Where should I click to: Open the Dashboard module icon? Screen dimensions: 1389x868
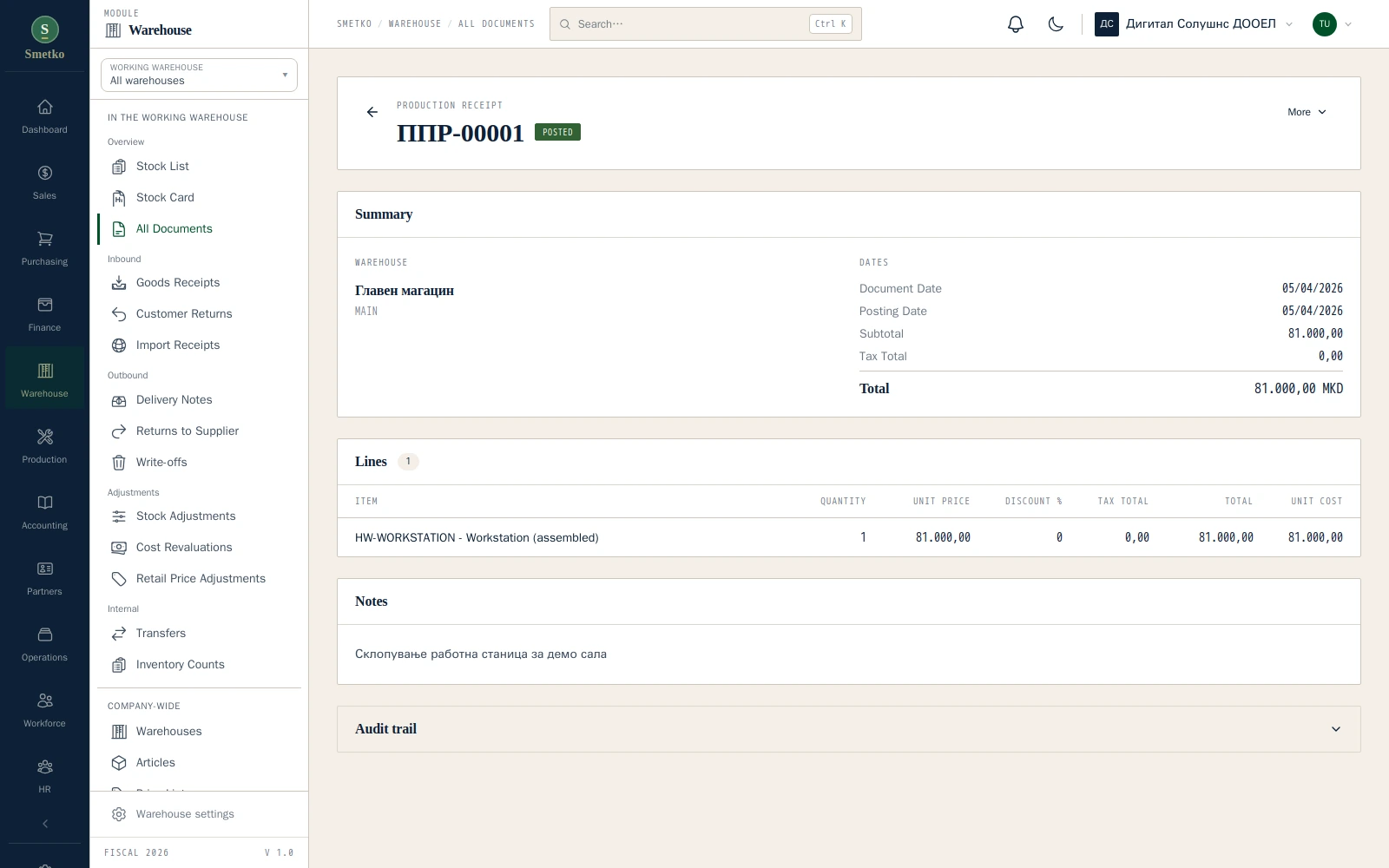point(45,107)
